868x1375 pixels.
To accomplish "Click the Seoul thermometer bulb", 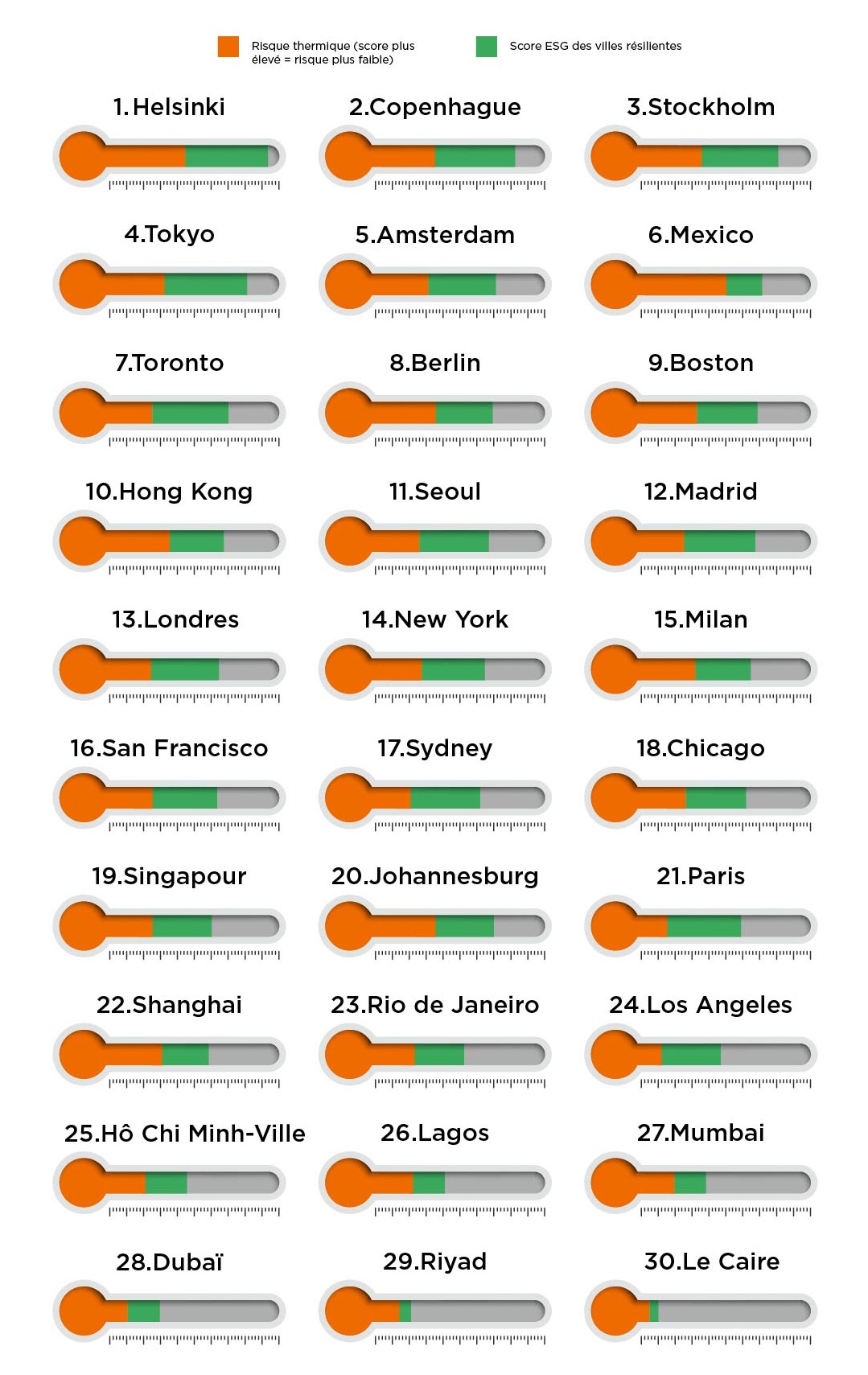I will click(349, 541).
